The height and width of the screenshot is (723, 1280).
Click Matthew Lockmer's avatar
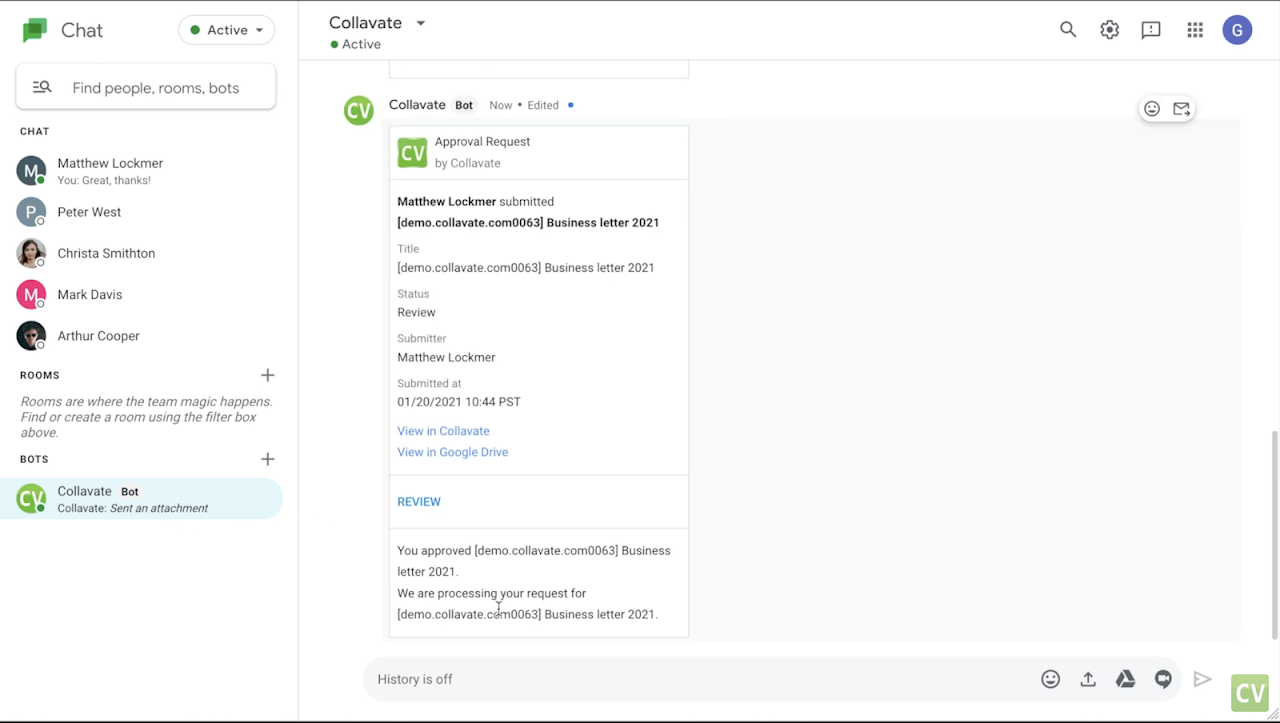pyautogui.click(x=31, y=170)
